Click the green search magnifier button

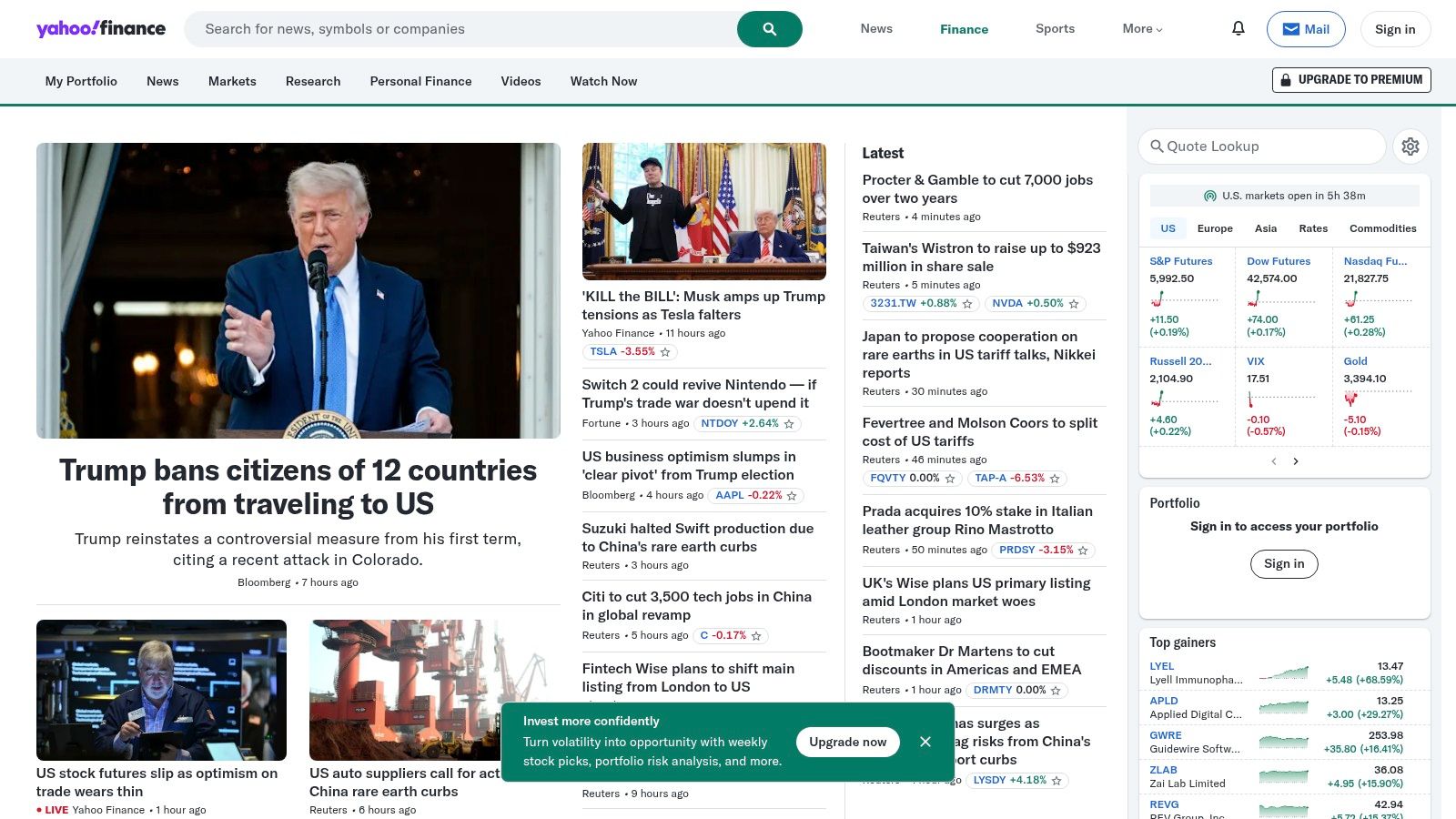769,29
